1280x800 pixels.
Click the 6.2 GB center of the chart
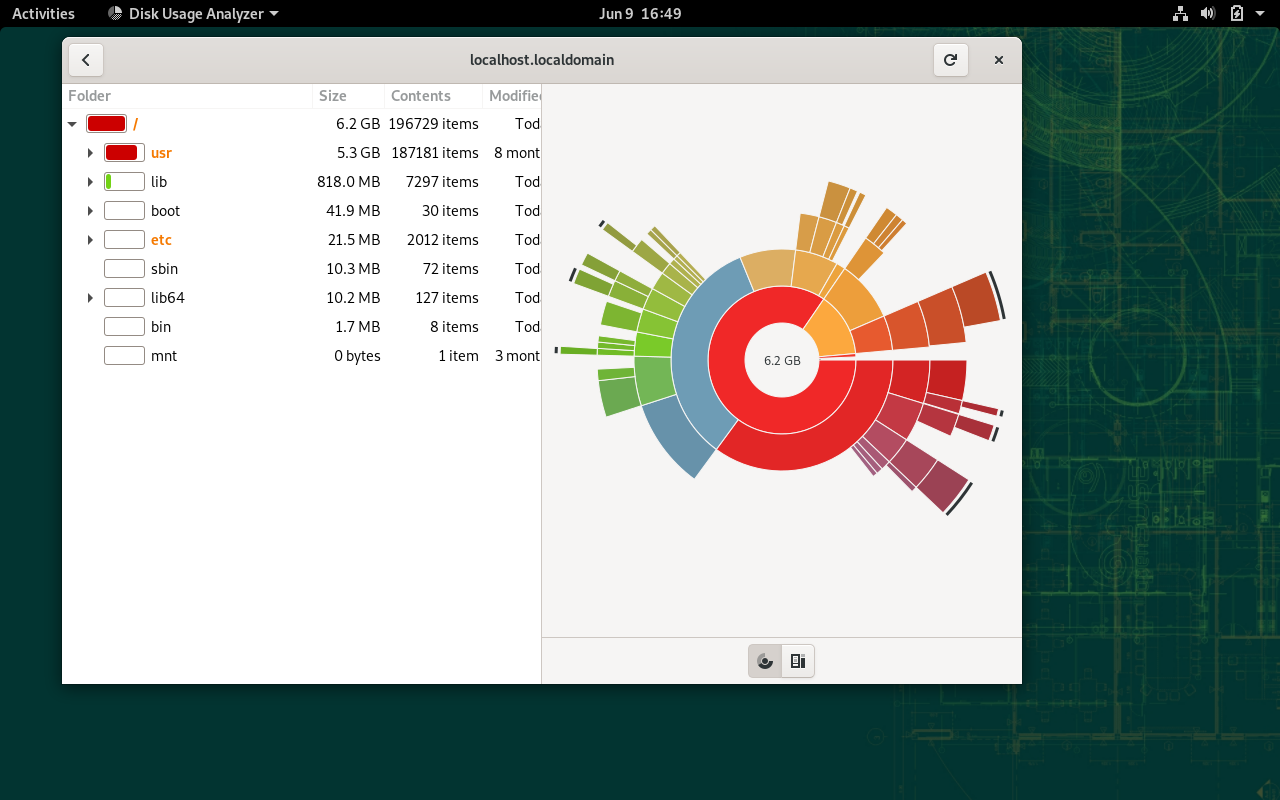tap(782, 360)
